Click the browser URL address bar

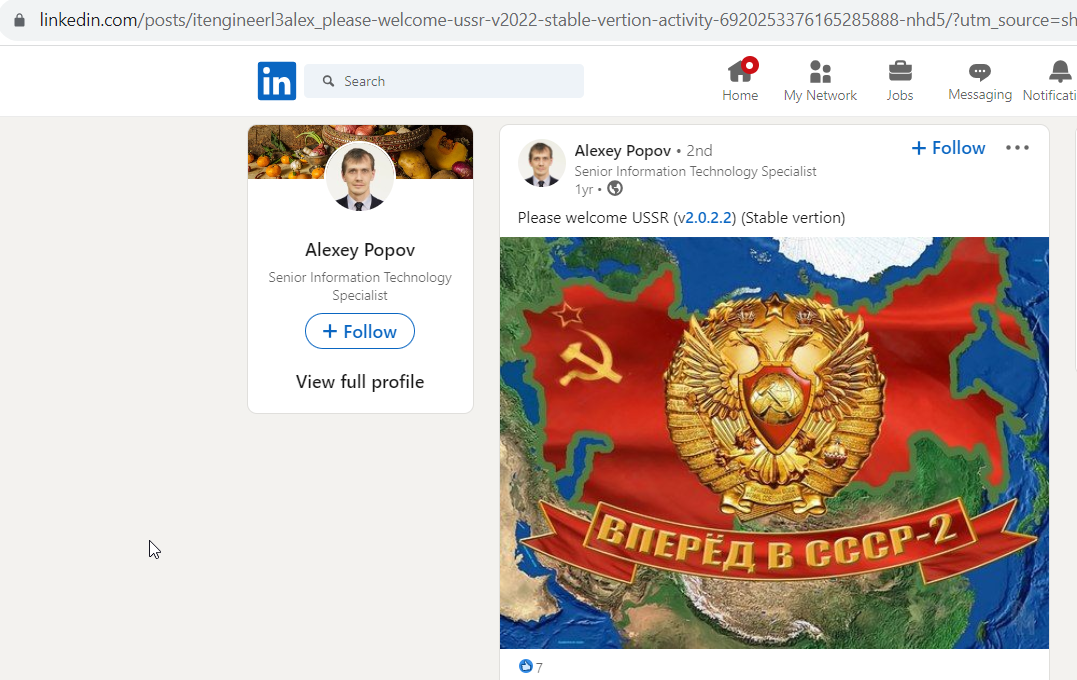[549, 20]
